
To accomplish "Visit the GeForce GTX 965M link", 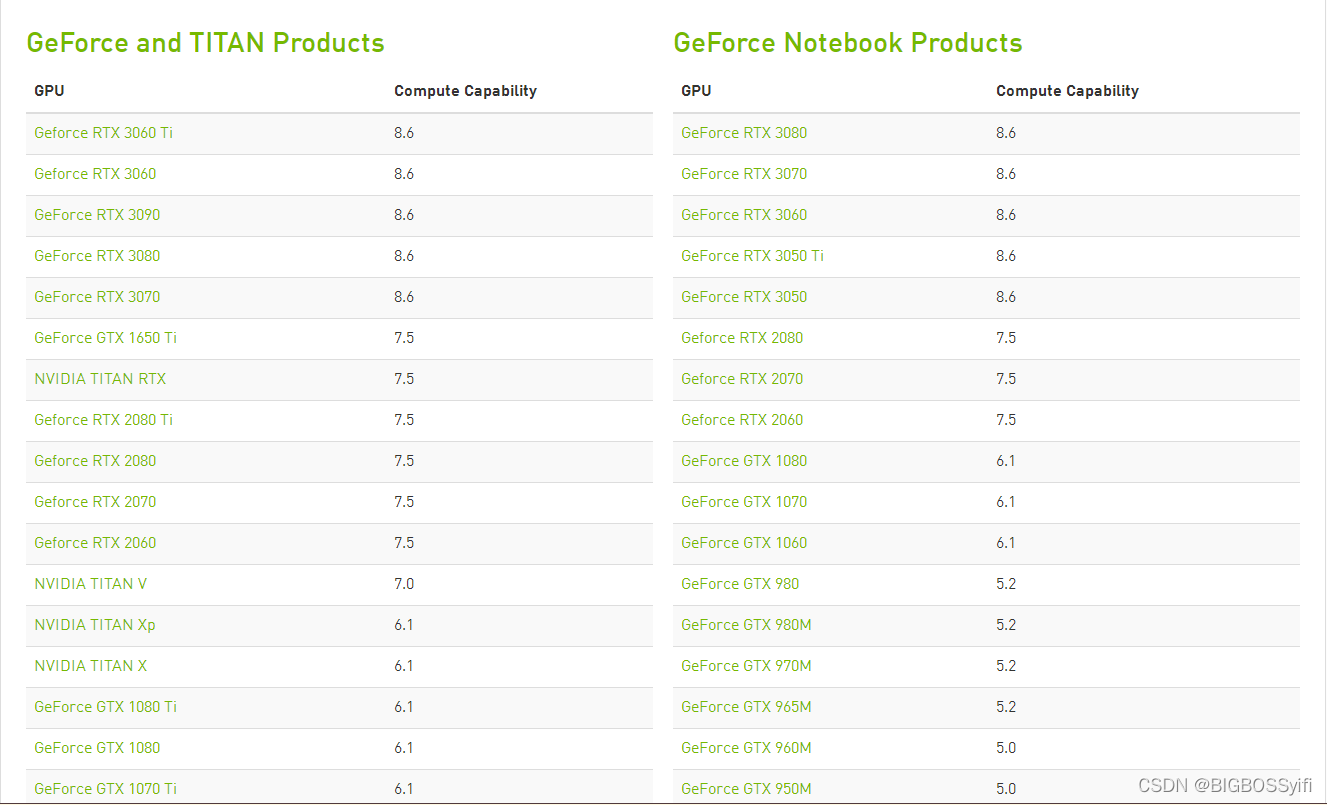I will pos(746,707).
